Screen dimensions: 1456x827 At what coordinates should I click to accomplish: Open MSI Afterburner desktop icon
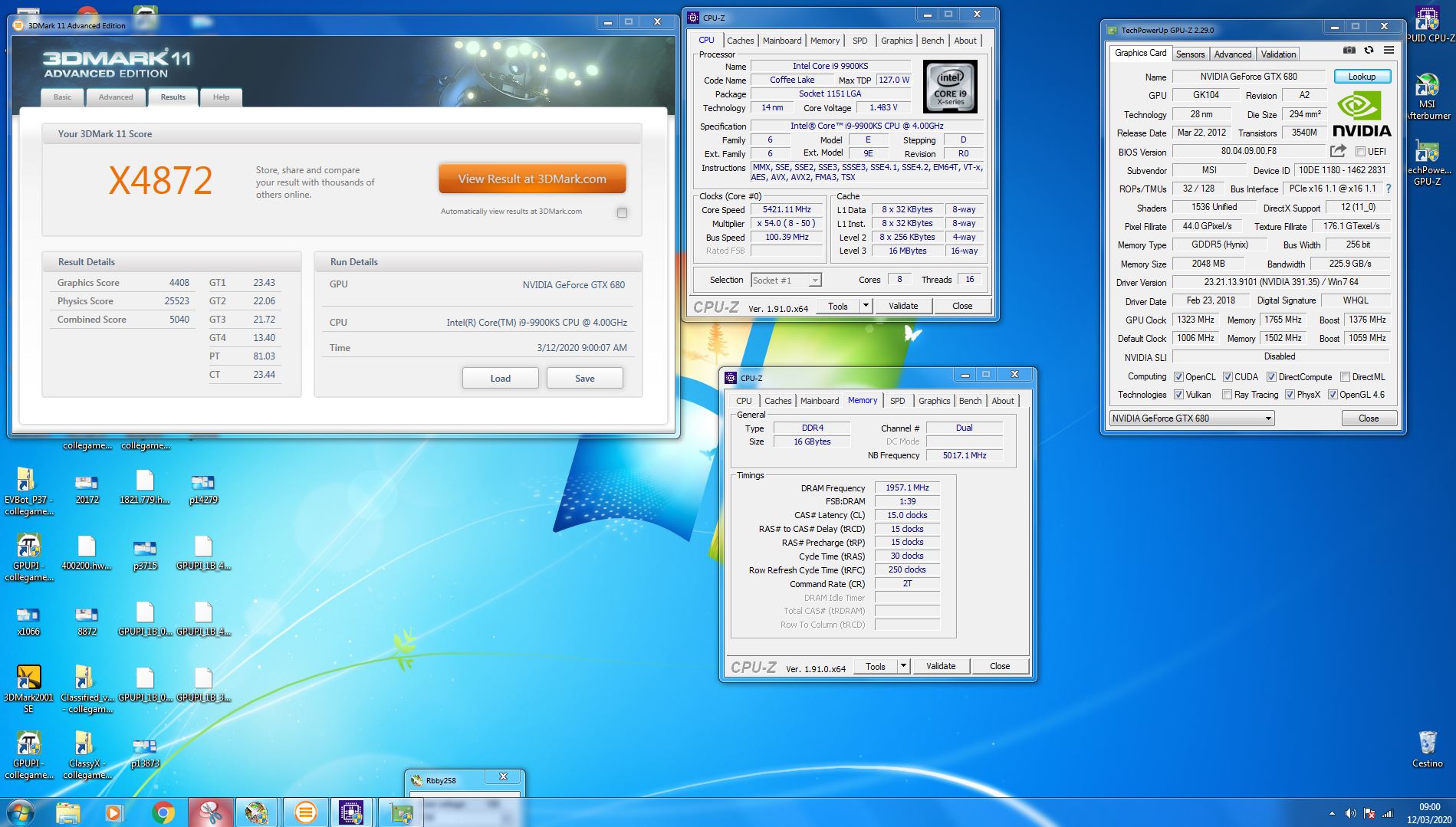point(1427,97)
